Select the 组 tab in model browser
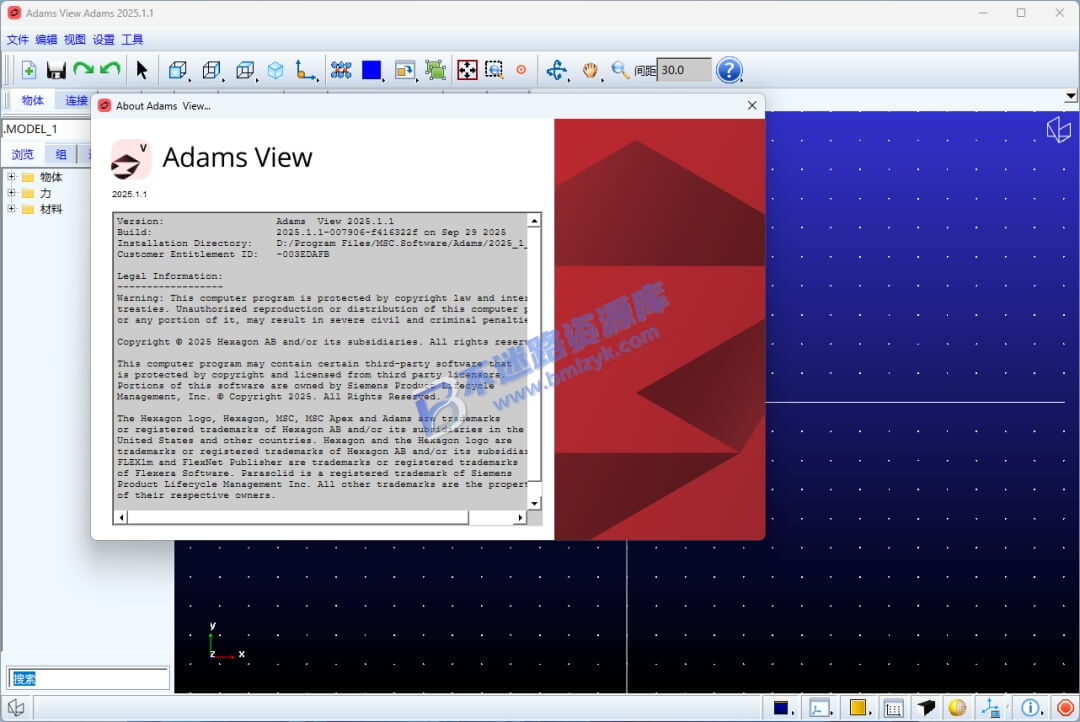1080x722 pixels. point(61,154)
